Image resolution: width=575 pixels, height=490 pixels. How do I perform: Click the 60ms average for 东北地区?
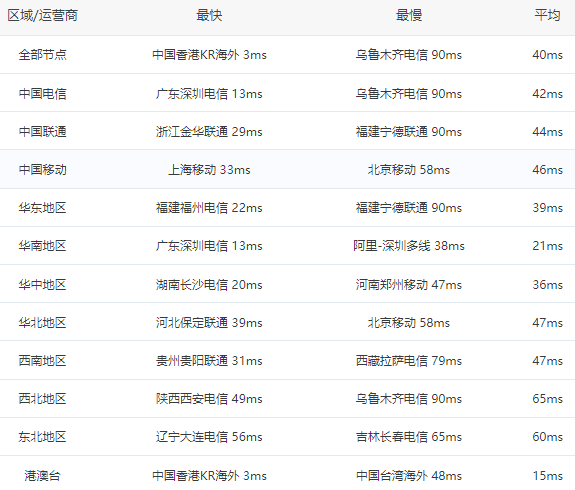[x=547, y=437]
